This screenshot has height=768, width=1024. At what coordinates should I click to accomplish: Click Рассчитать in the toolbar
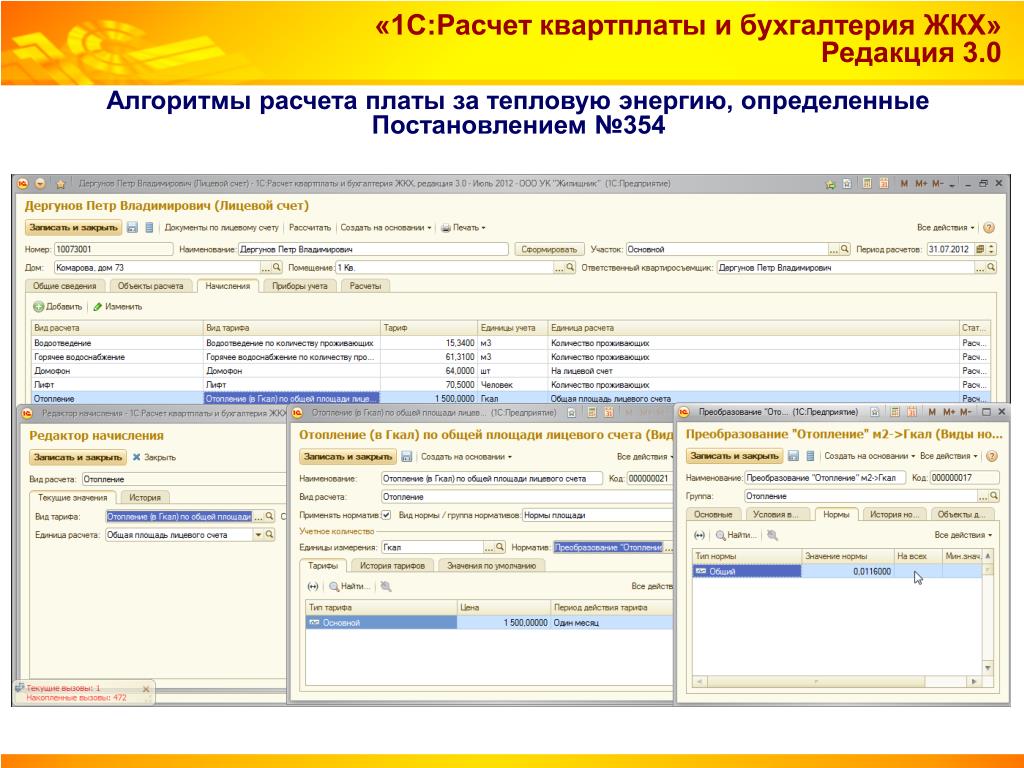pyautogui.click(x=310, y=227)
